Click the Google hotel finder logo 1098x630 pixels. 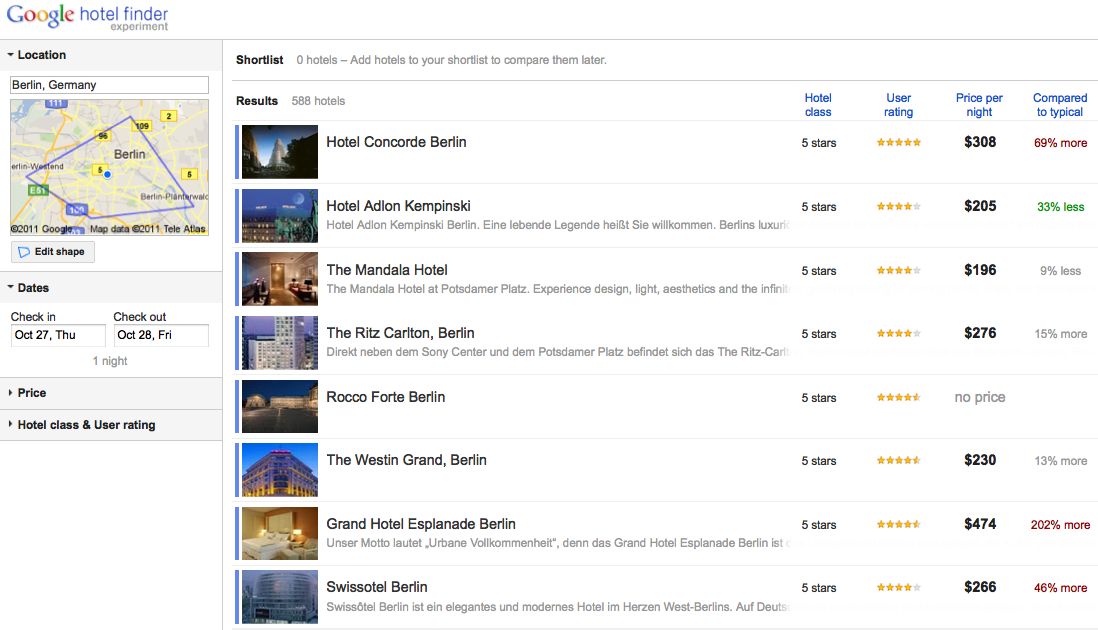88,17
